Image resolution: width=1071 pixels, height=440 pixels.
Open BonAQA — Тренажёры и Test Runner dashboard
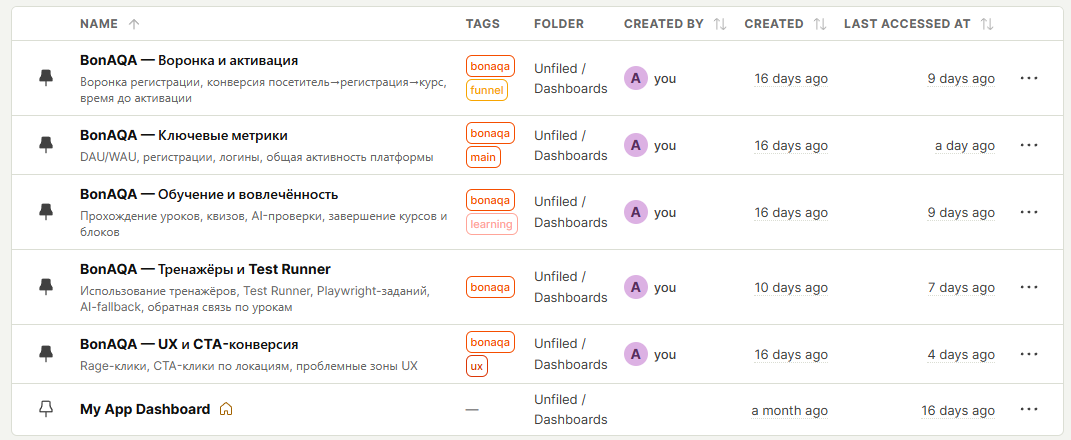tap(205, 269)
